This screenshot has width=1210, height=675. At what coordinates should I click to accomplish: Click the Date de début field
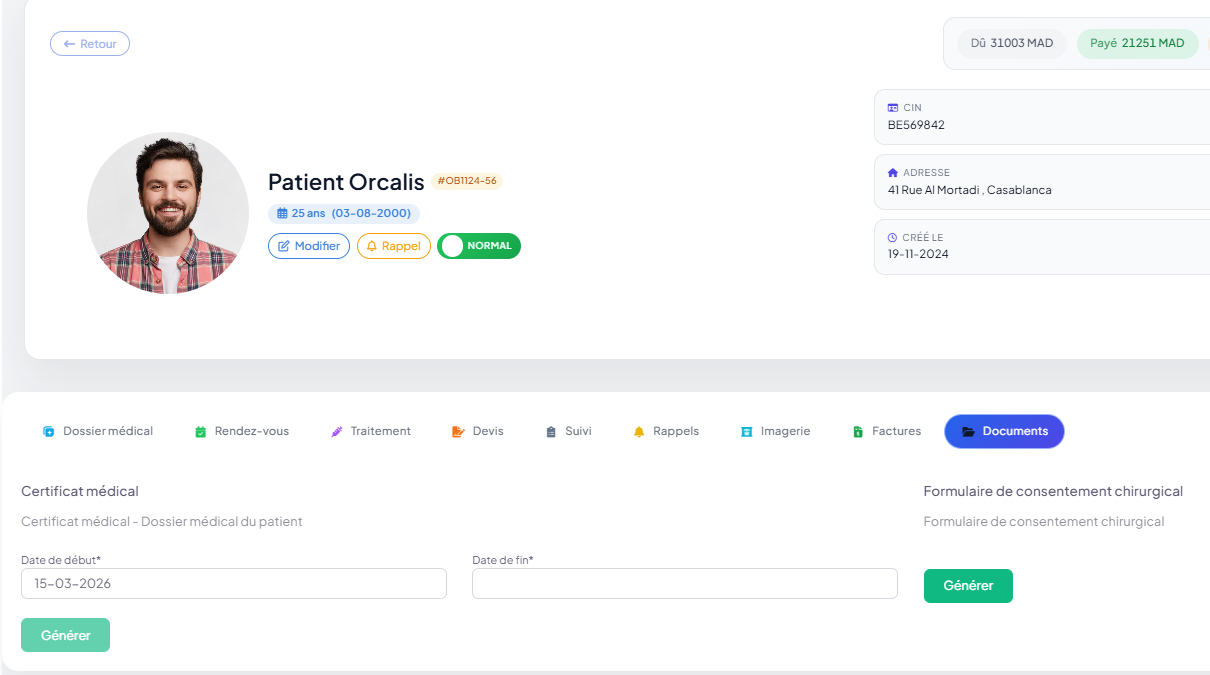tap(233, 584)
